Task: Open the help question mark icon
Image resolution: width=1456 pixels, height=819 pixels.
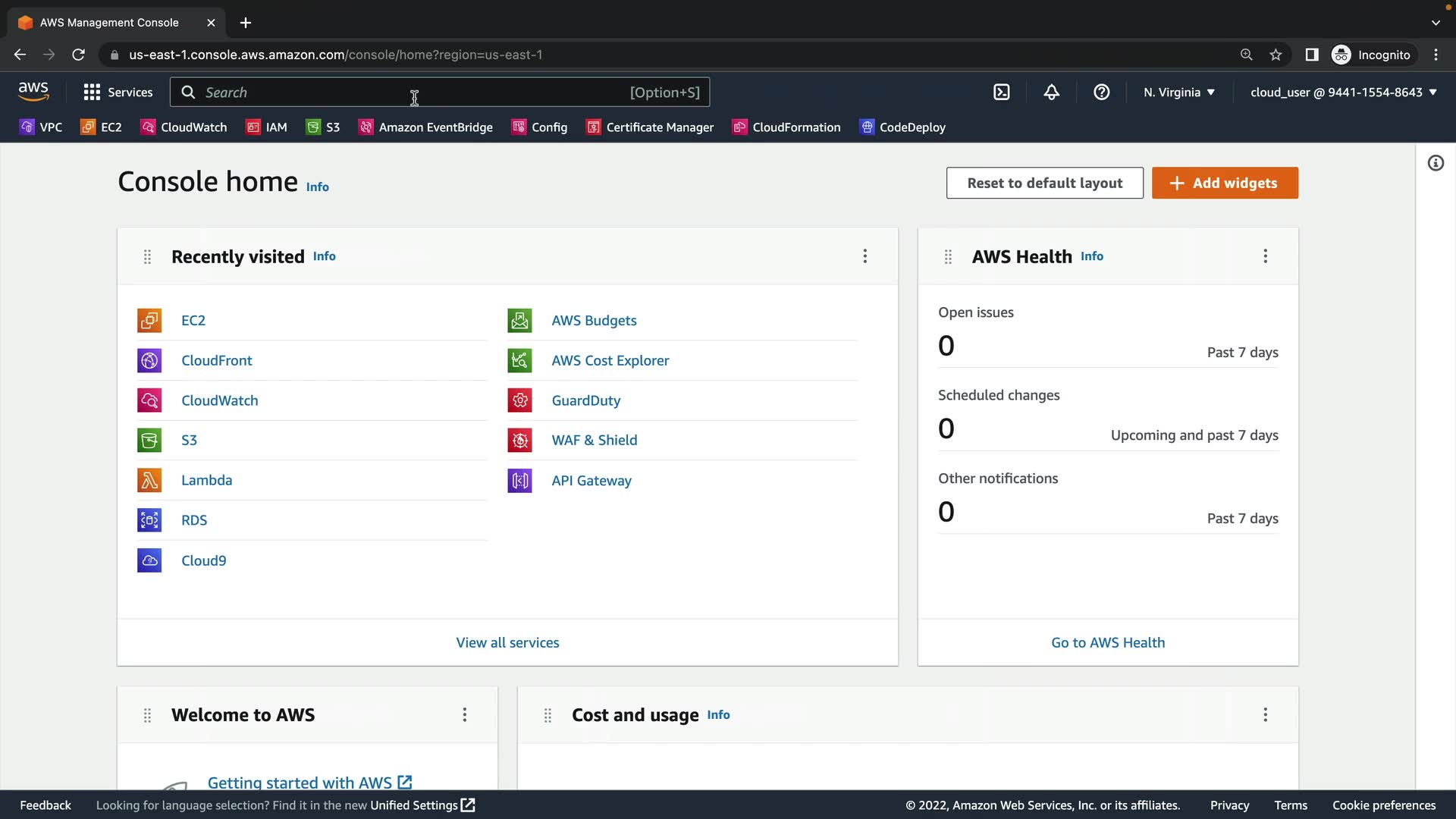Action: point(1101,93)
